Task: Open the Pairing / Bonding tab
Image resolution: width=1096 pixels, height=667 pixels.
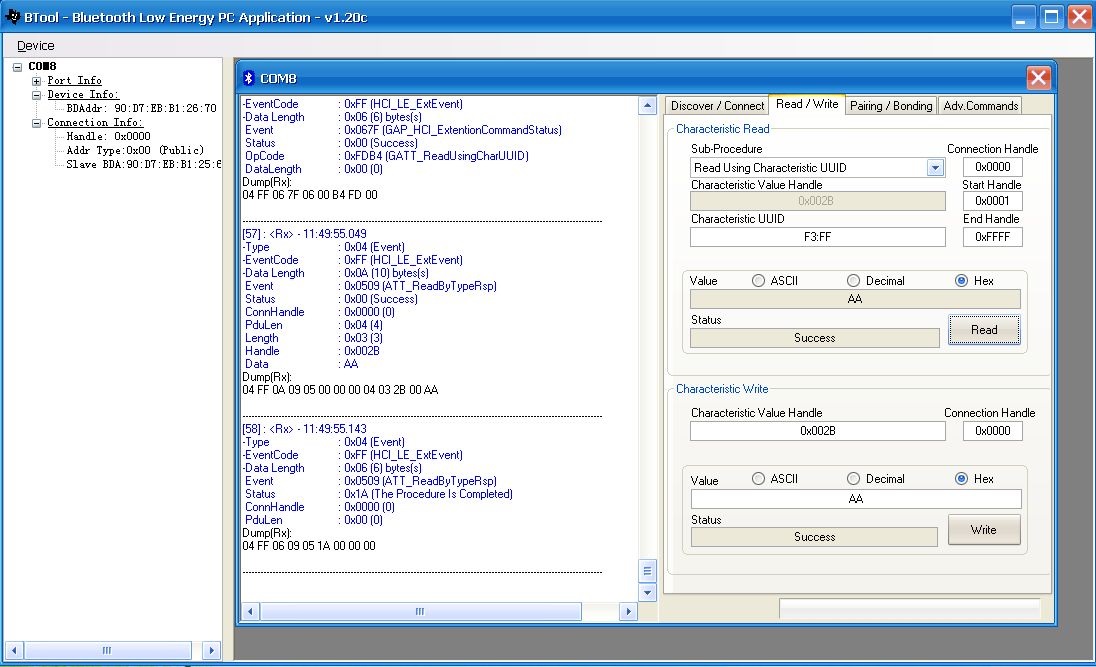Action: tap(891, 106)
